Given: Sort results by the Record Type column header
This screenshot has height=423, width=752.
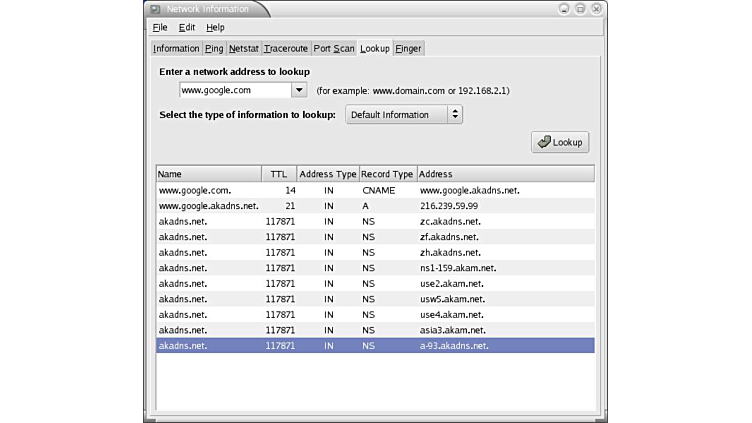Looking at the screenshot, I should click(x=387, y=174).
